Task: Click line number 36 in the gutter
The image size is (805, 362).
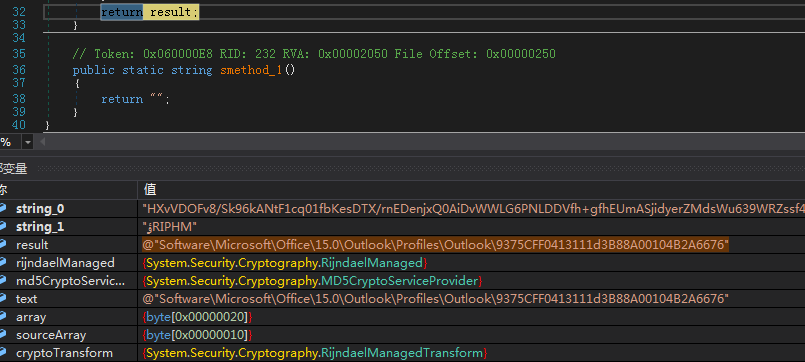Action: click(x=18, y=70)
